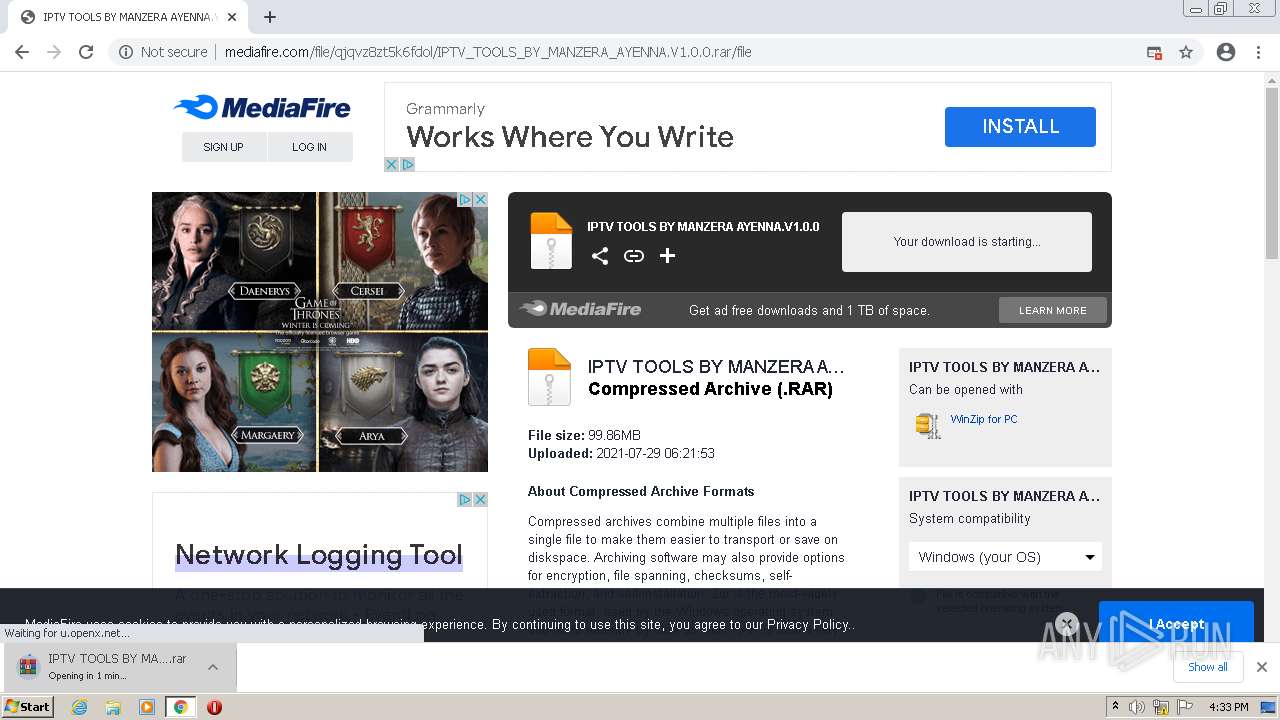Open the Windows Start menu
Image resolution: width=1280 pixels, height=720 pixels.
pyautogui.click(x=28, y=707)
